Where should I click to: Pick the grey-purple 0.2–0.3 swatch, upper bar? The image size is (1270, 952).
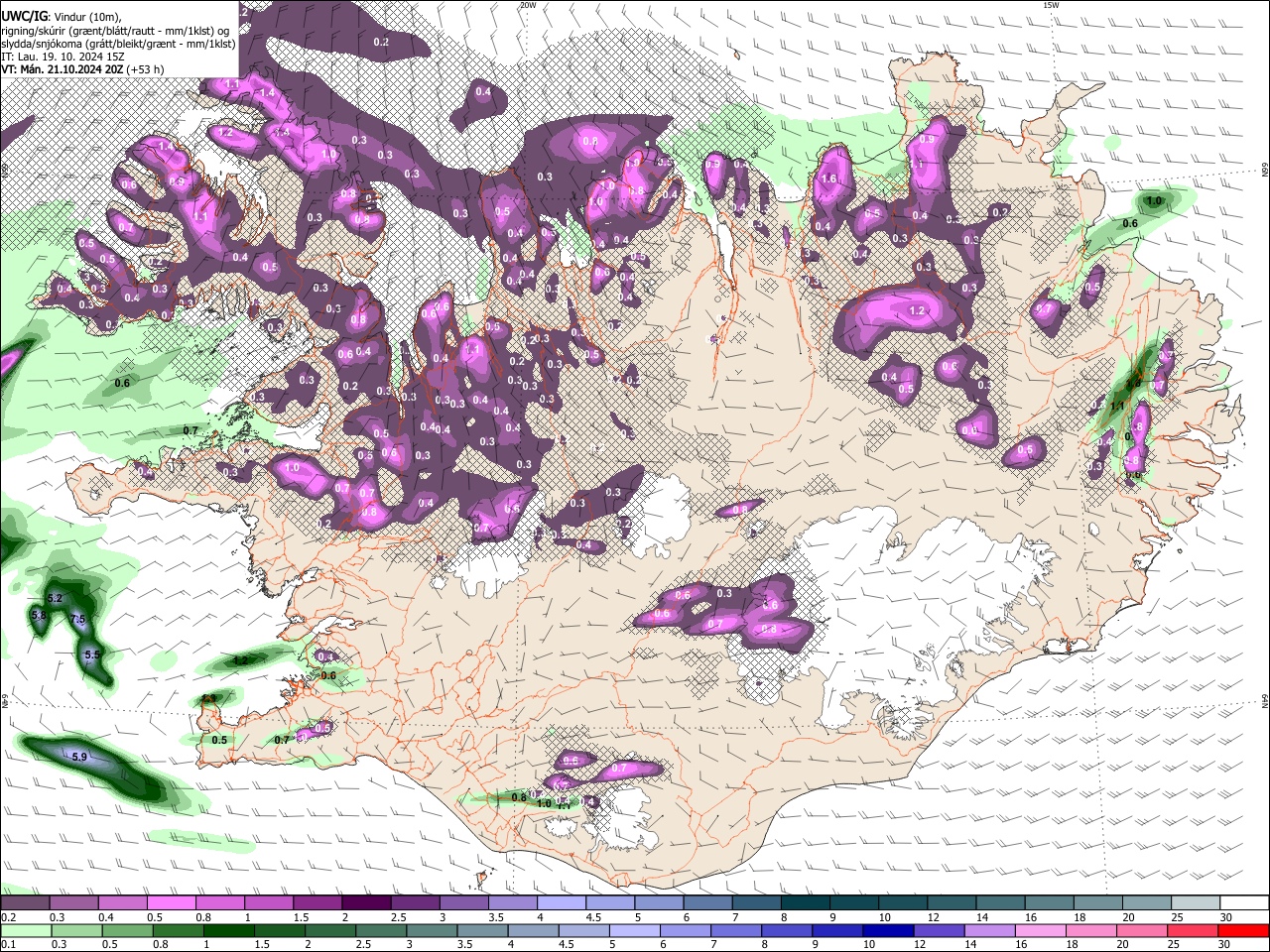pos(25,903)
